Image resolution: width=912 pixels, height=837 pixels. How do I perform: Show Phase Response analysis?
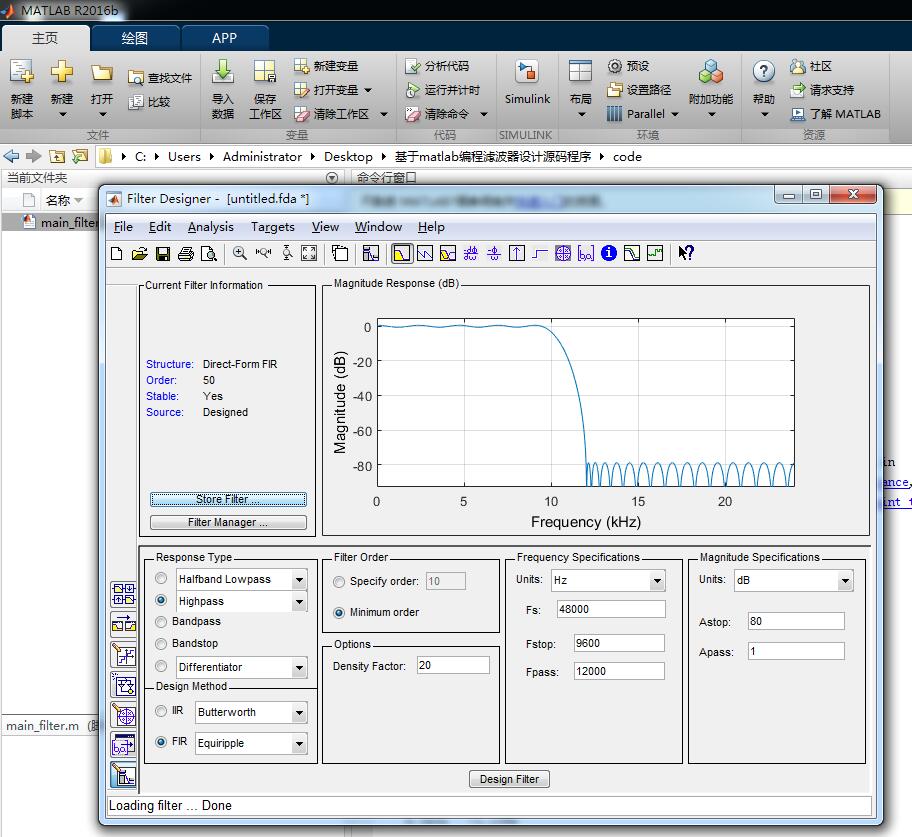coord(425,253)
